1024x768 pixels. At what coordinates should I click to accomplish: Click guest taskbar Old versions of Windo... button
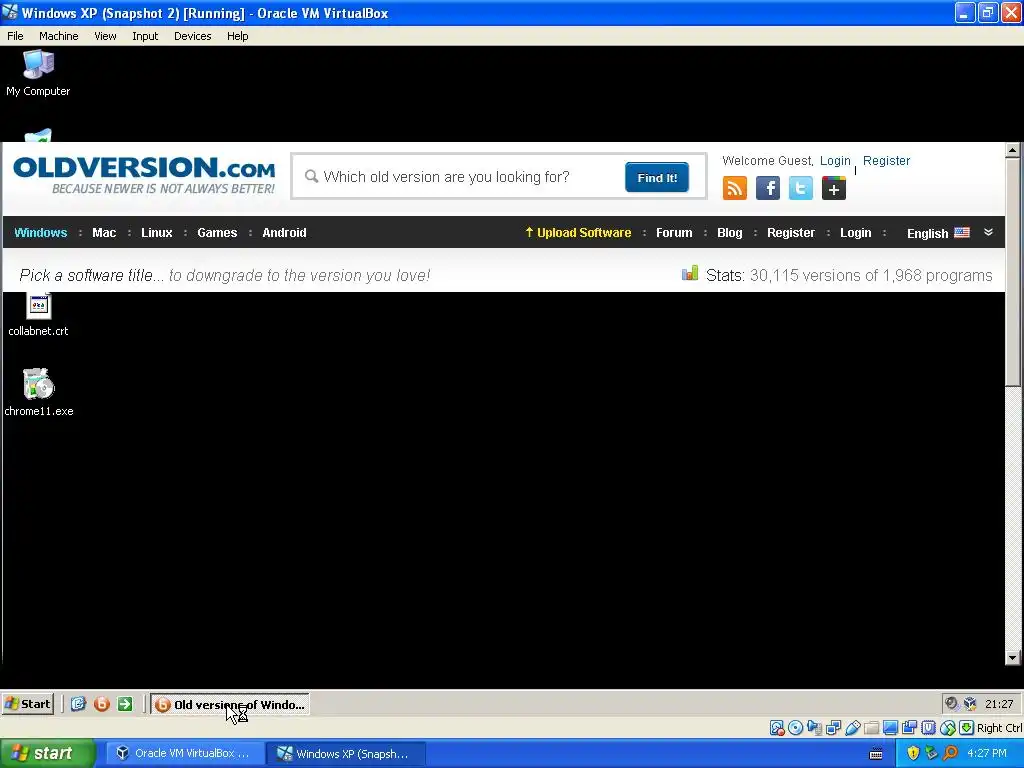click(230, 704)
